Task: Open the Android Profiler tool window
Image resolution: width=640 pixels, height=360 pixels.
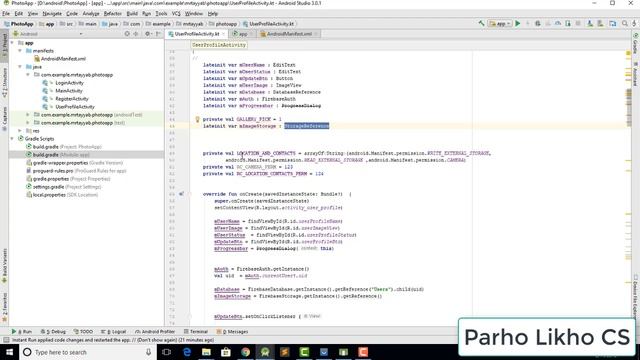Action: (x=155, y=331)
